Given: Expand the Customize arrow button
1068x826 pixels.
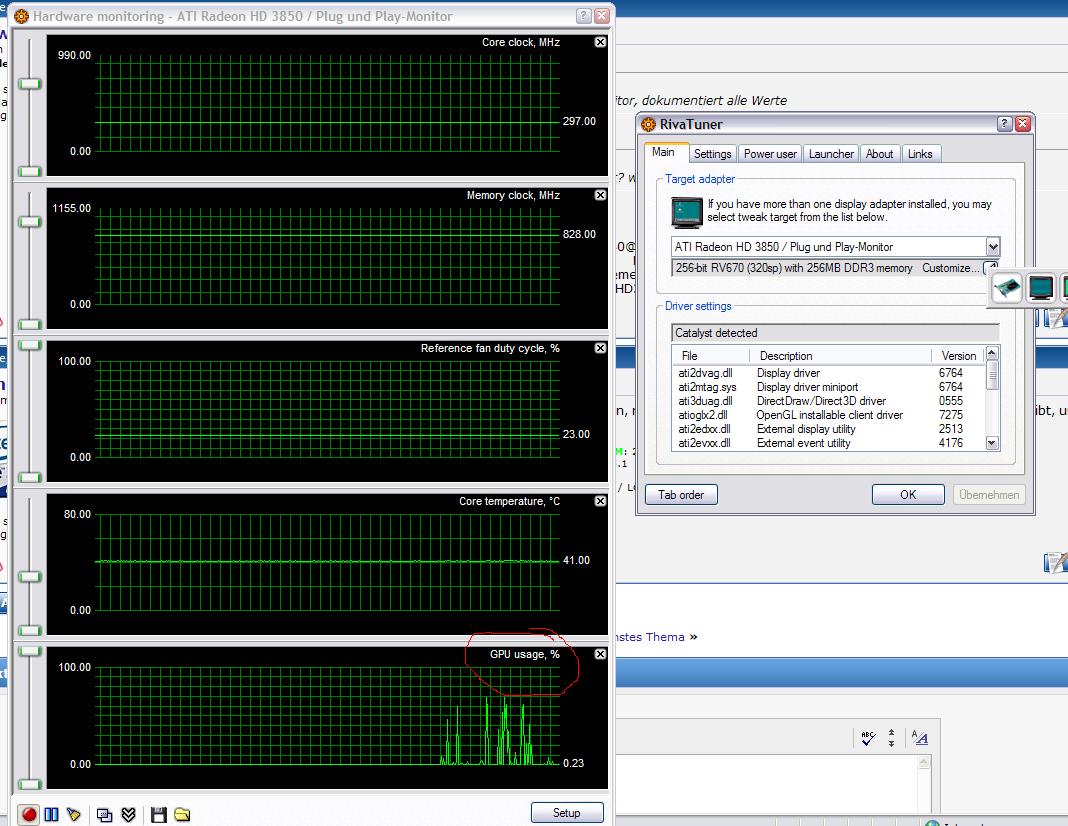Looking at the screenshot, I should (992, 268).
